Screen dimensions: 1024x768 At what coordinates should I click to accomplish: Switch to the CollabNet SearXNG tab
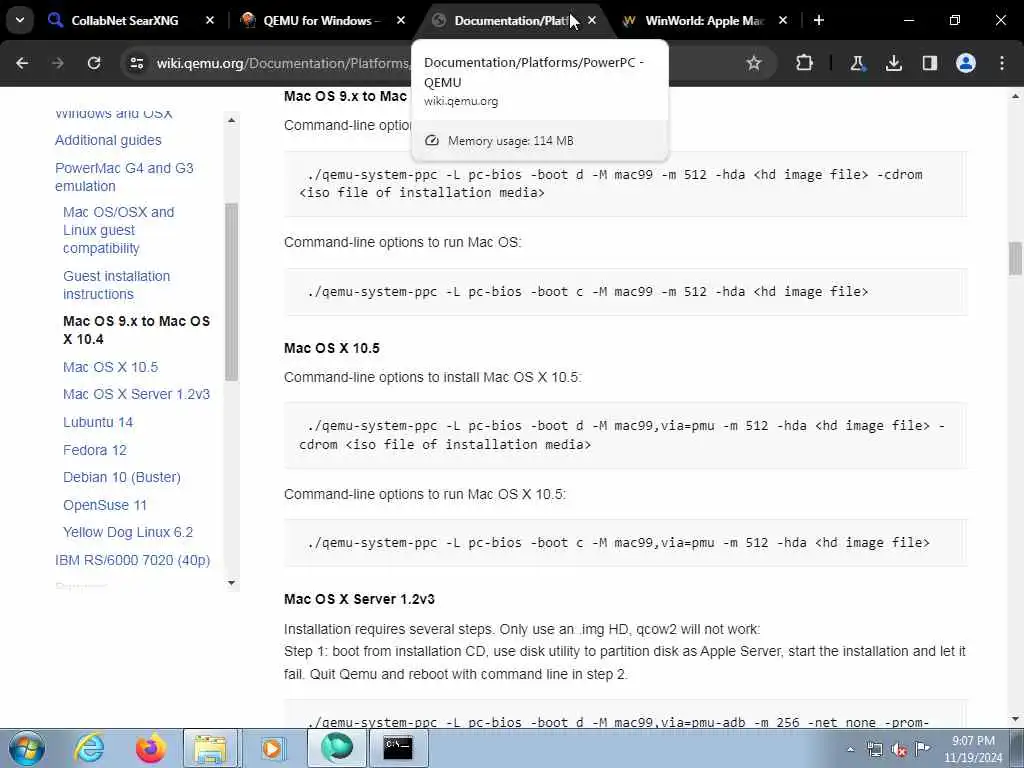pyautogui.click(x=124, y=21)
